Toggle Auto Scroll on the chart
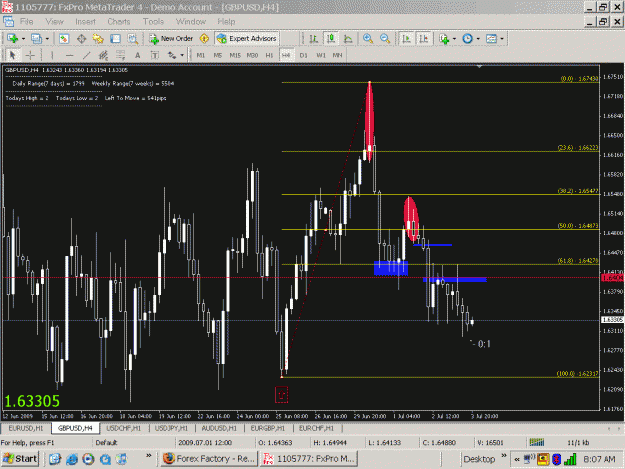Viewport: 625px width, 469px height. [406, 39]
